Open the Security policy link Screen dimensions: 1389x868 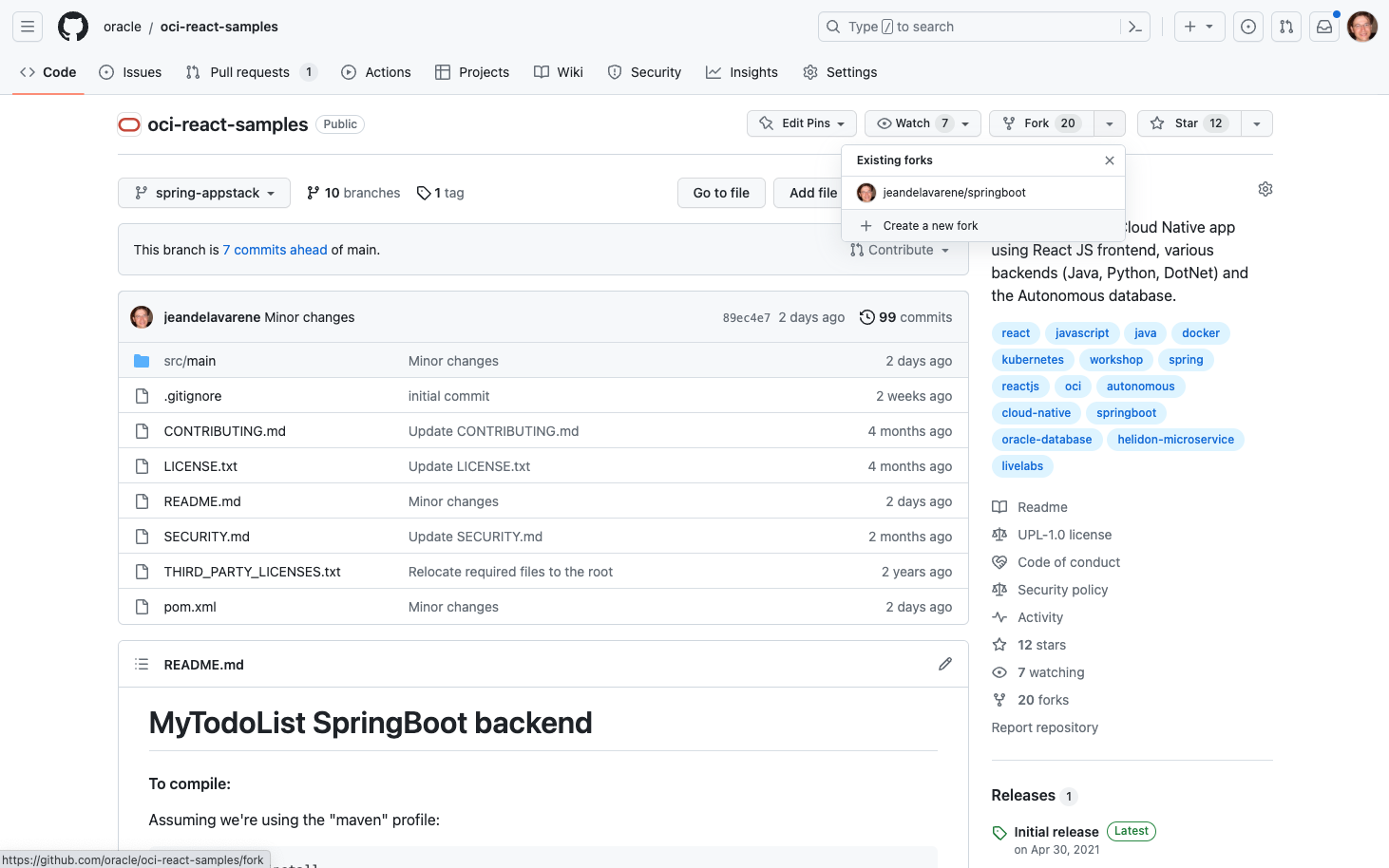[1062, 590]
